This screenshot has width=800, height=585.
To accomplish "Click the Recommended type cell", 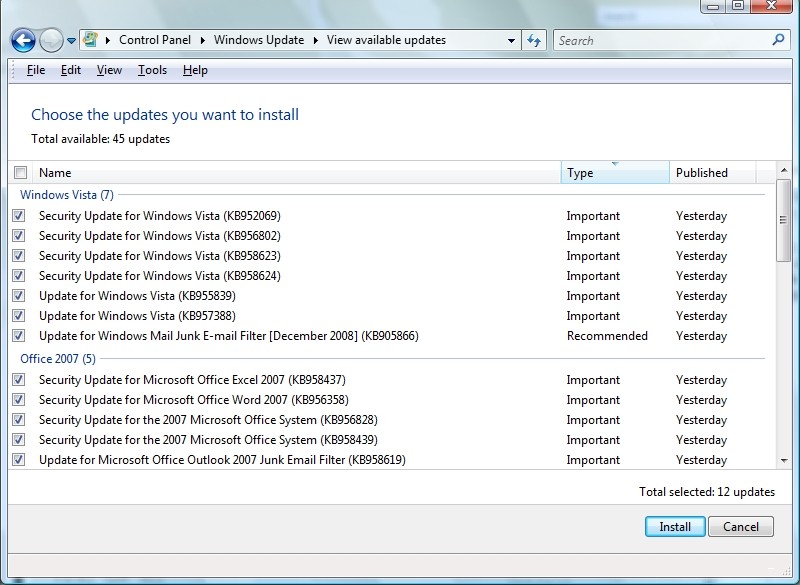I will pyautogui.click(x=607, y=336).
